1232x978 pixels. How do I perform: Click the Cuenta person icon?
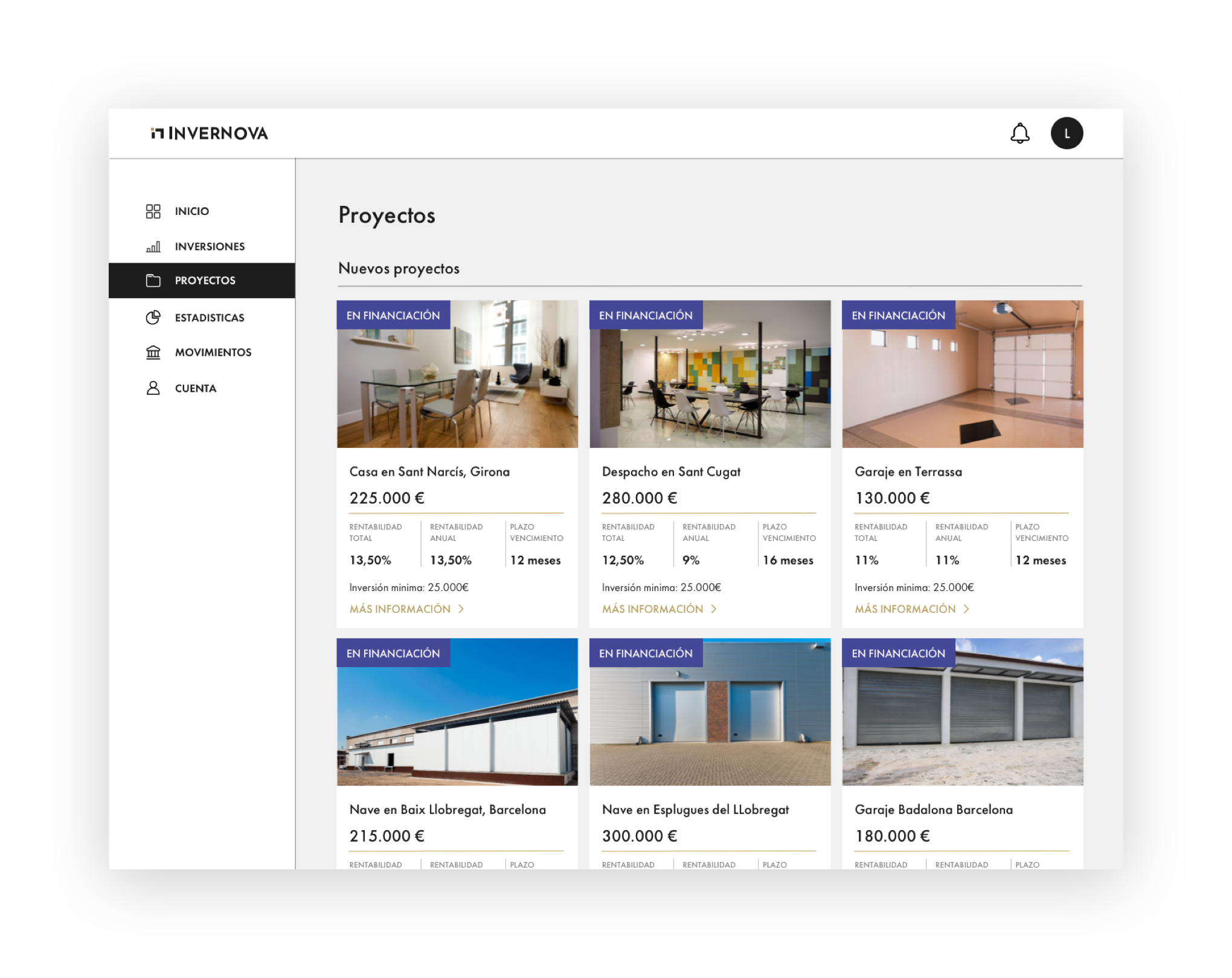[153, 388]
